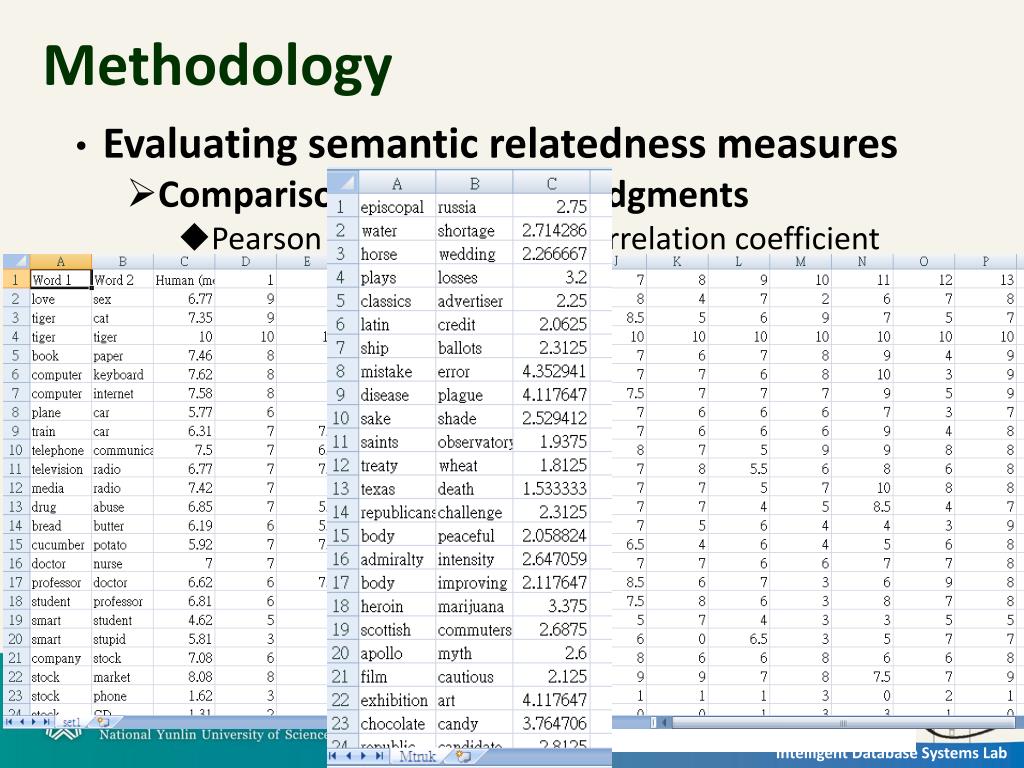Viewport: 1024px width, 768px height.
Task: Click the tab split handle beside the scrollbar
Action: click(654, 722)
